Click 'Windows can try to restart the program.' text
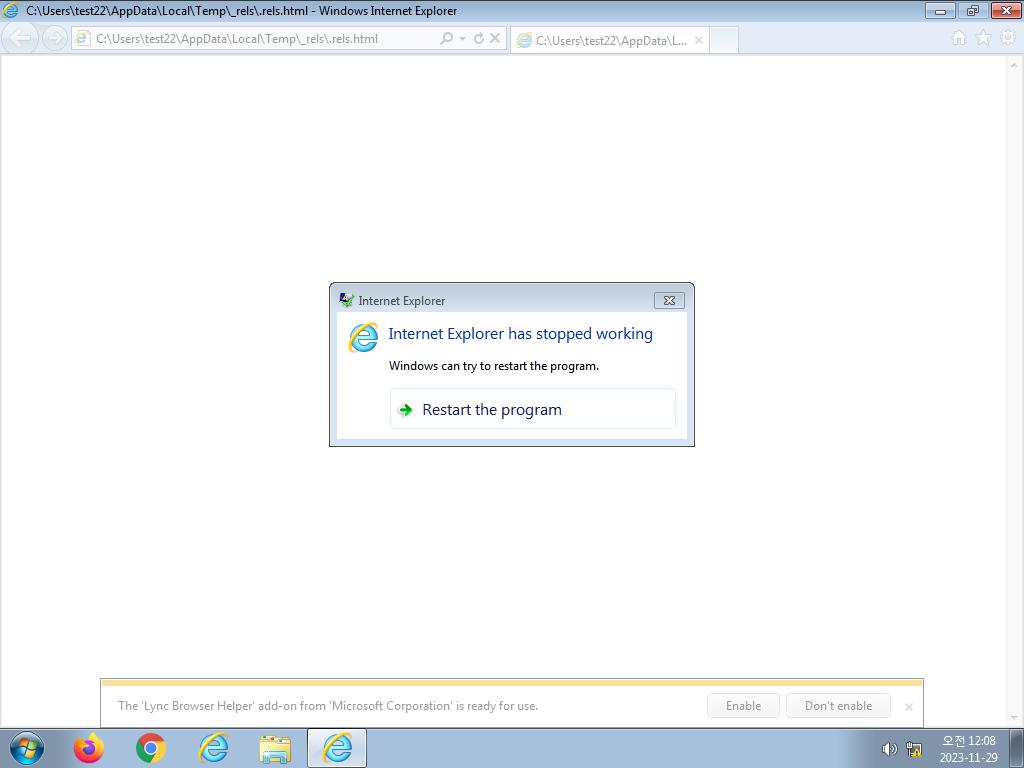The width and height of the screenshot is (1024, 768). [494, 366]
